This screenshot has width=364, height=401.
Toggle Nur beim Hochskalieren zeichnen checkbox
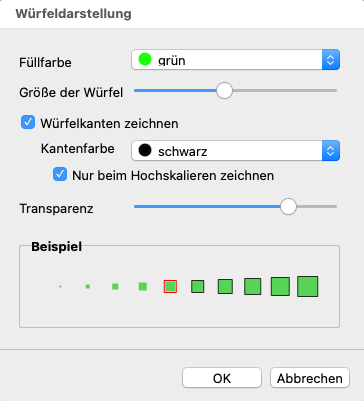click(60, 174)
